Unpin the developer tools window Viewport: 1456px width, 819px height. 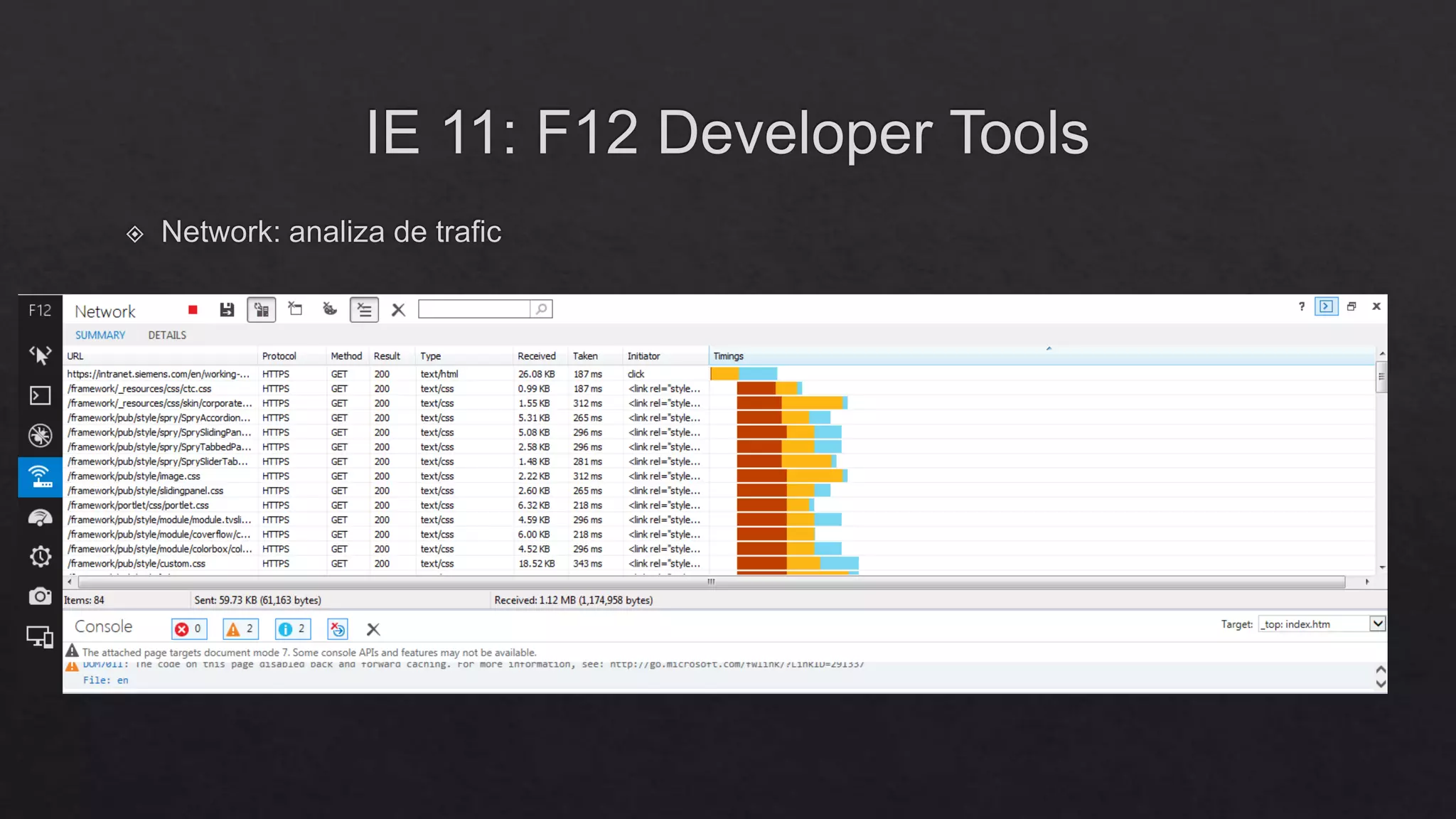[x=1351, y=306]
